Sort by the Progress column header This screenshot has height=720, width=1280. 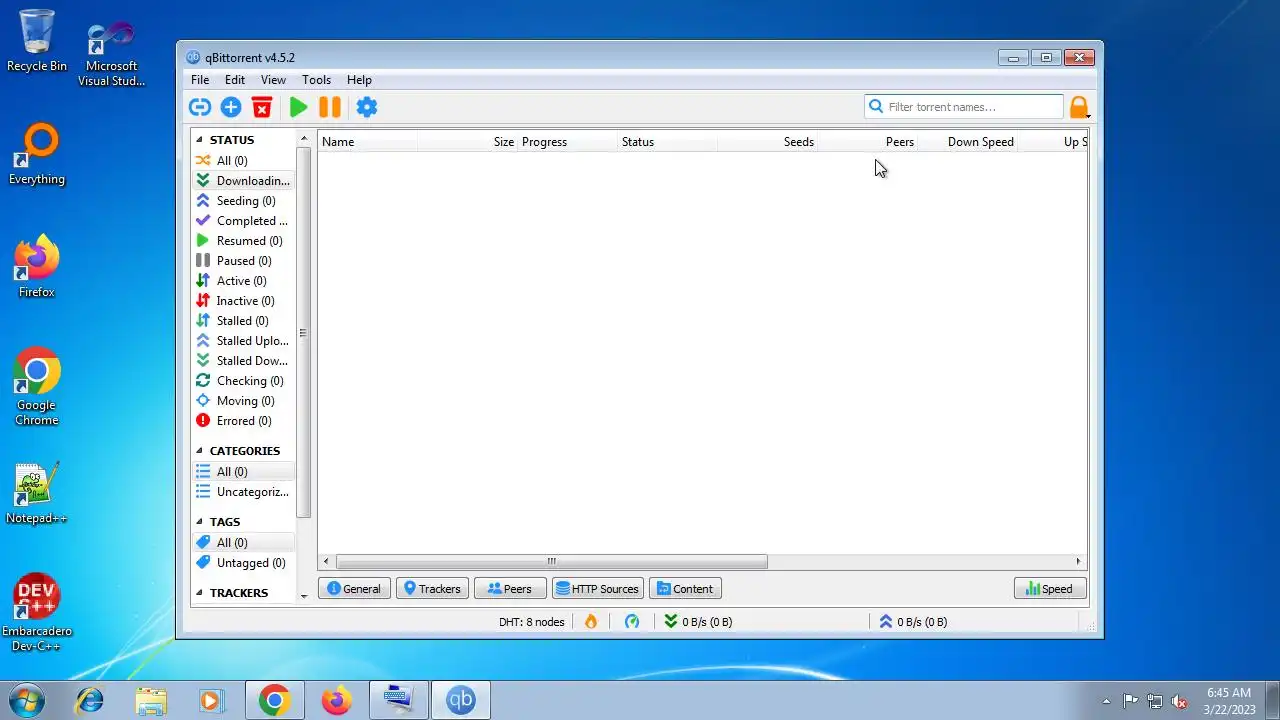pyautogui.click(x=567, y=142)
